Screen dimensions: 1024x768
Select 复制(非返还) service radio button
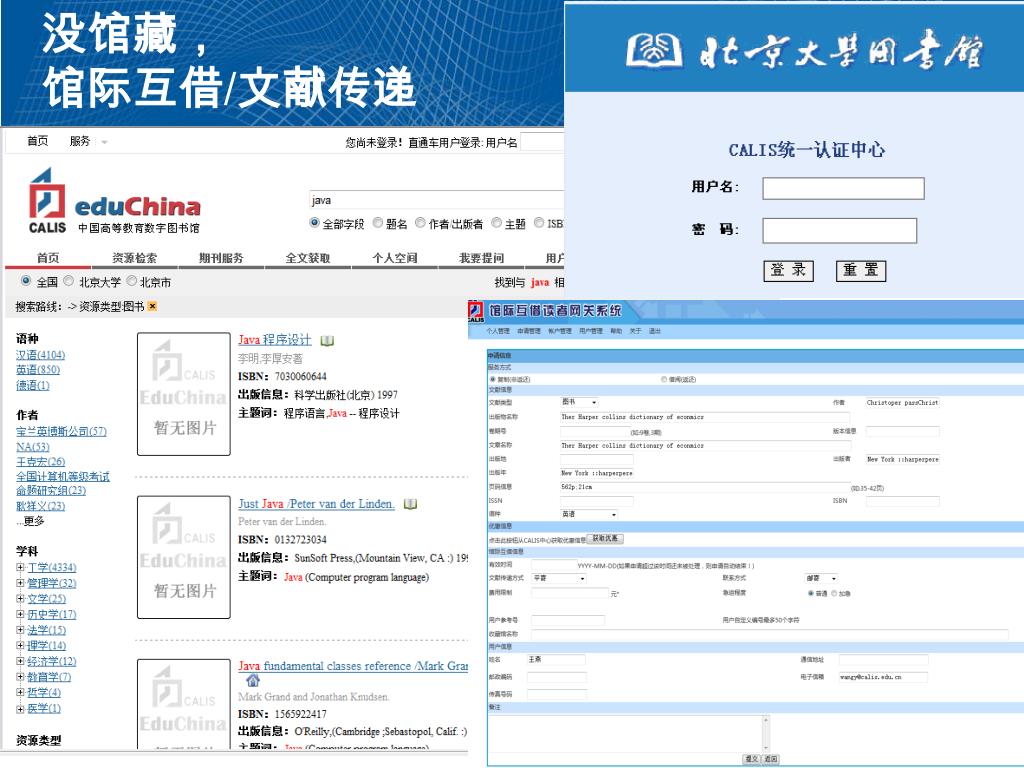(492, 379)
